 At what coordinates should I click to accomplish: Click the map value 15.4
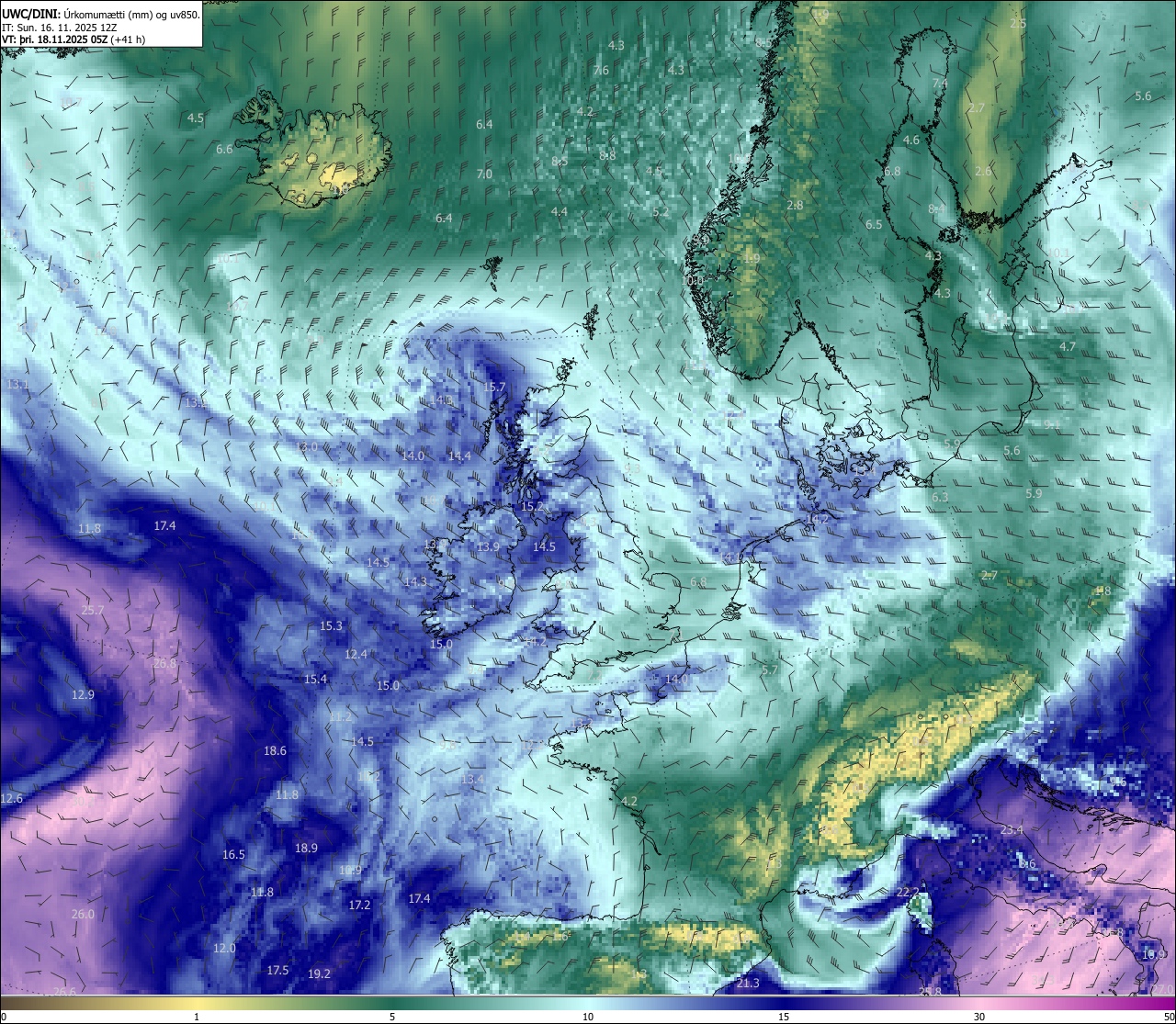coord(315,679)
